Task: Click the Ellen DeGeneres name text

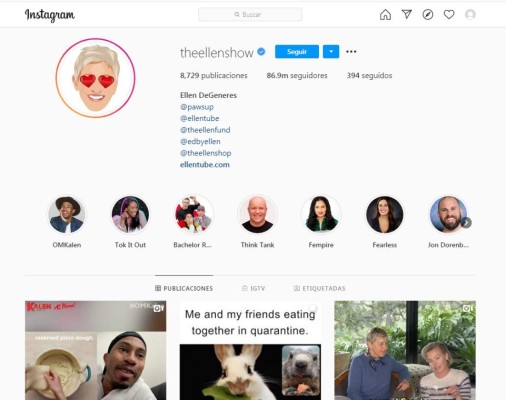Action: [x=208, y=95]
